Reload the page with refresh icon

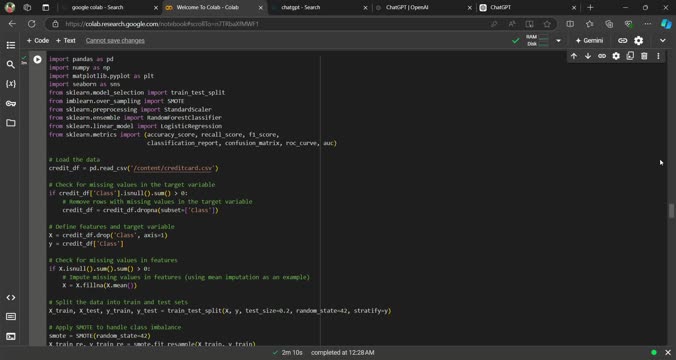pos(31,24)
